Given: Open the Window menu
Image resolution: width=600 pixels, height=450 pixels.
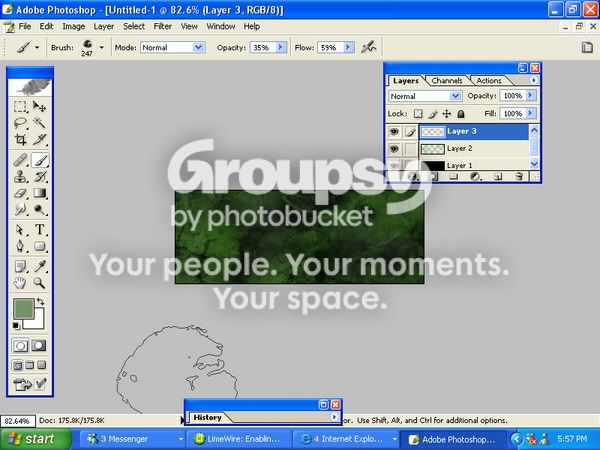Looking at the screenshot, I should tap(221, 26).
